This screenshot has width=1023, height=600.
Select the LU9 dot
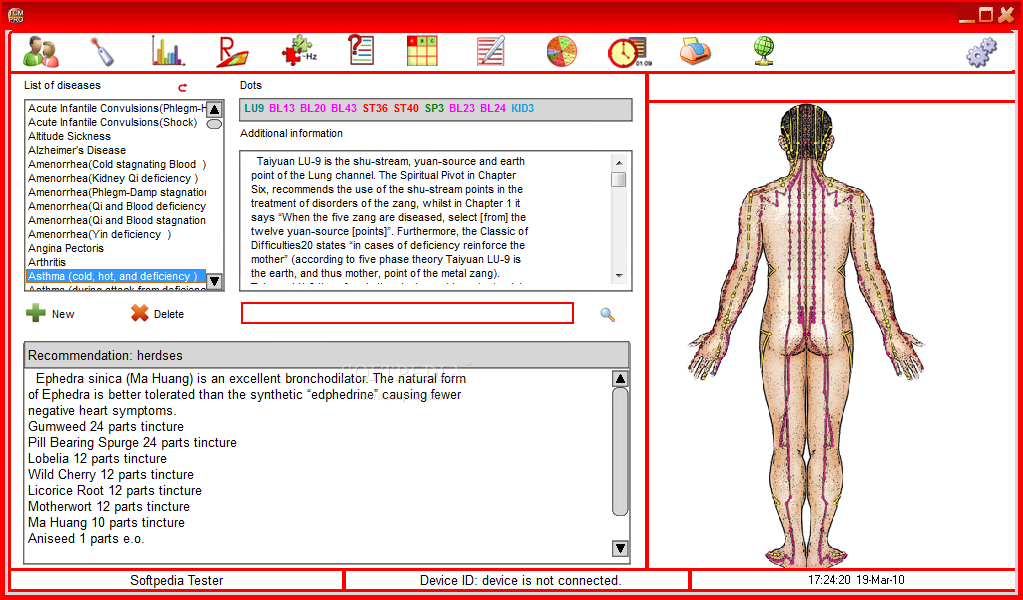click(x=254, y=108)
